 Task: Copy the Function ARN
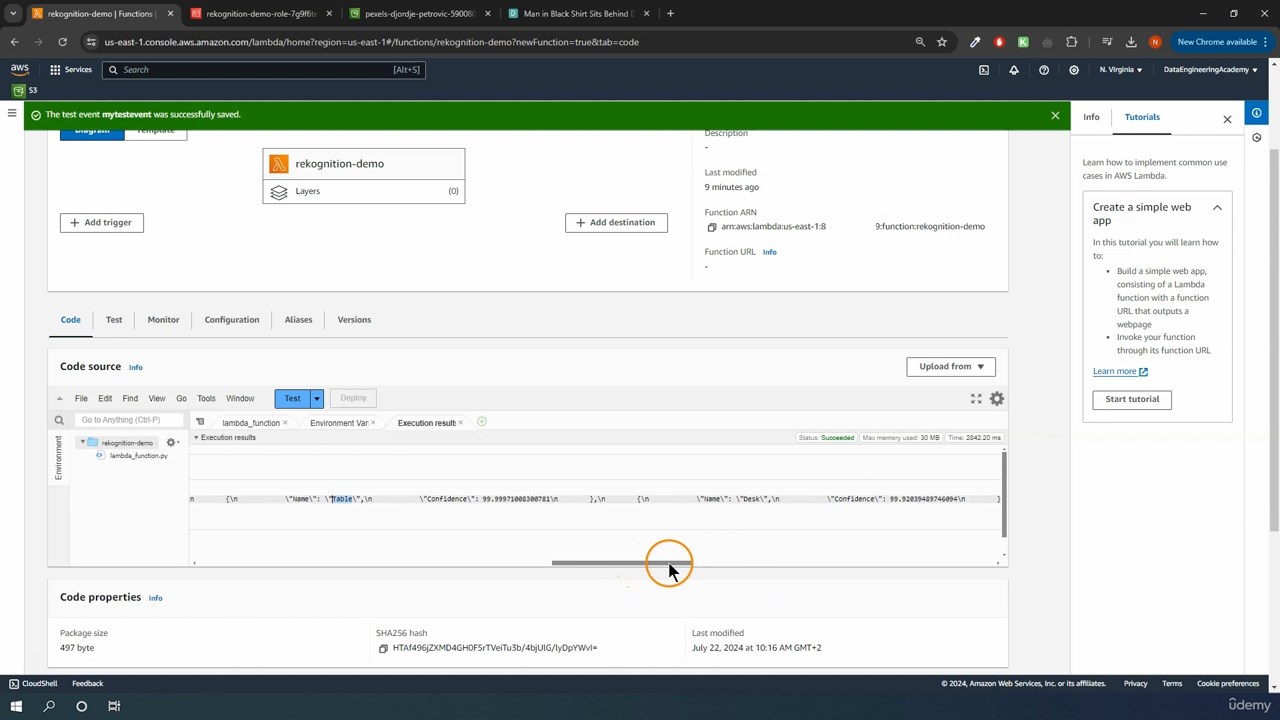pos(712,227)
